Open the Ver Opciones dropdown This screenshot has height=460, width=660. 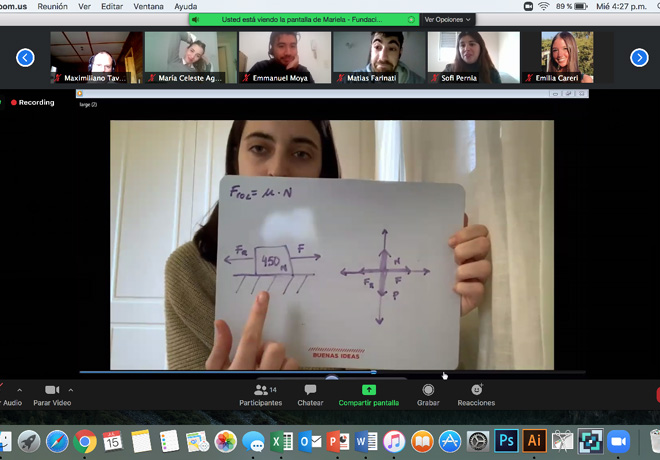446,19
